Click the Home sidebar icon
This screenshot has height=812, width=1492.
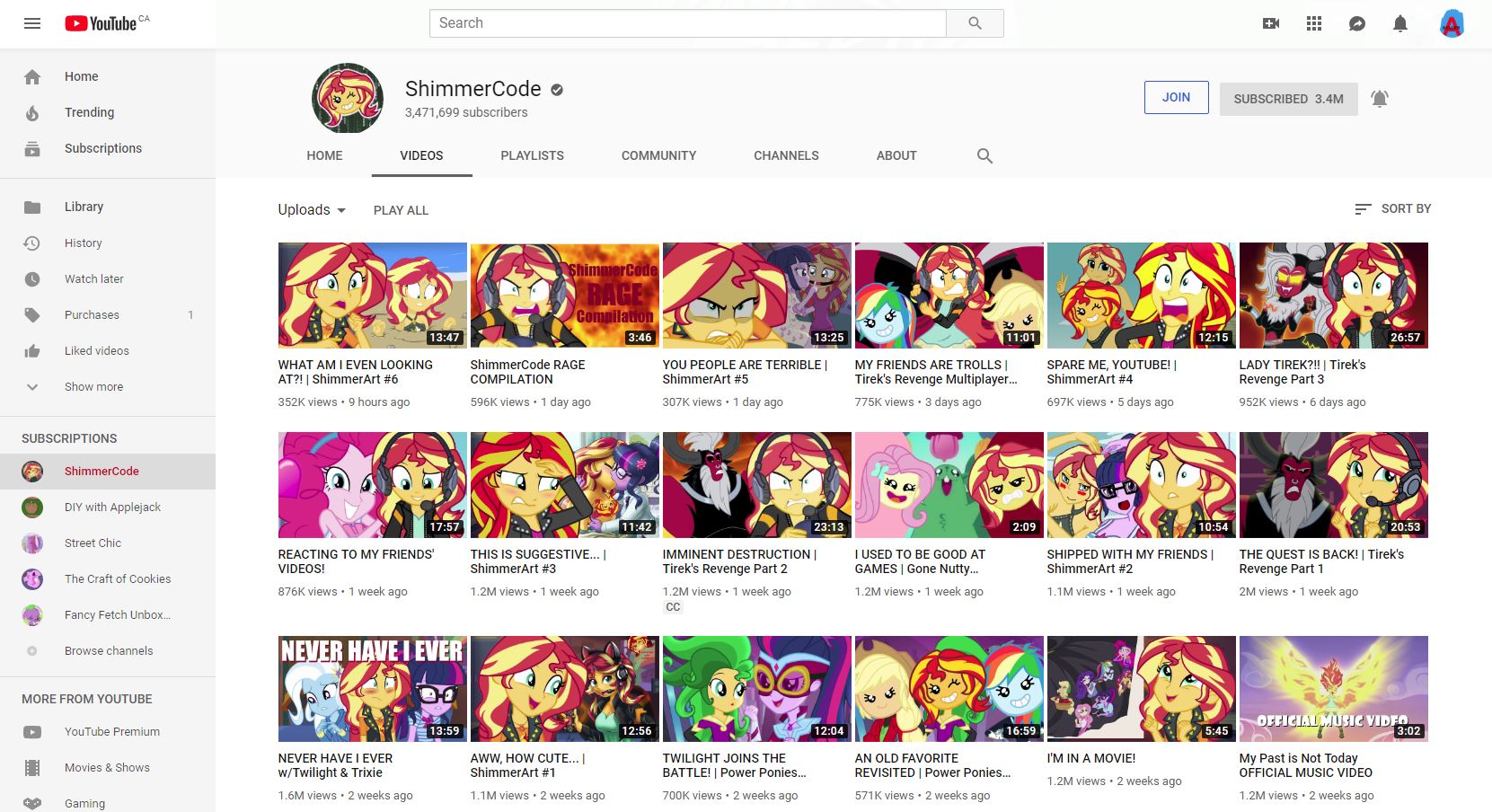pos(32,77)
